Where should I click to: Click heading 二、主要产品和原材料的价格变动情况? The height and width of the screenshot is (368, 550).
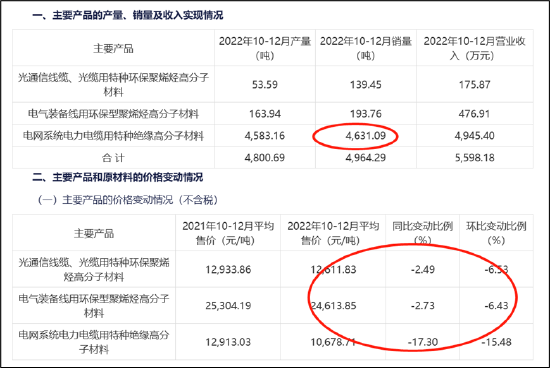pos(118,177)
